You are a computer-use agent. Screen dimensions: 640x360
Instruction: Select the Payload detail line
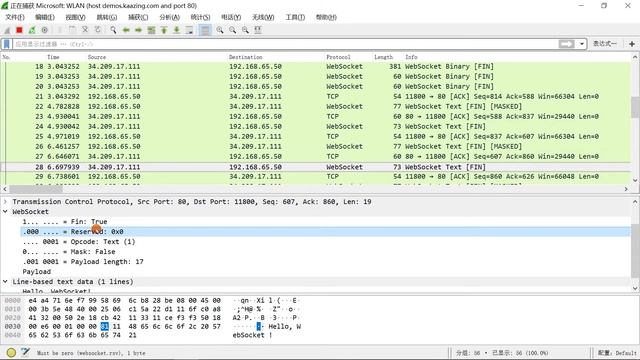point(36,272)
